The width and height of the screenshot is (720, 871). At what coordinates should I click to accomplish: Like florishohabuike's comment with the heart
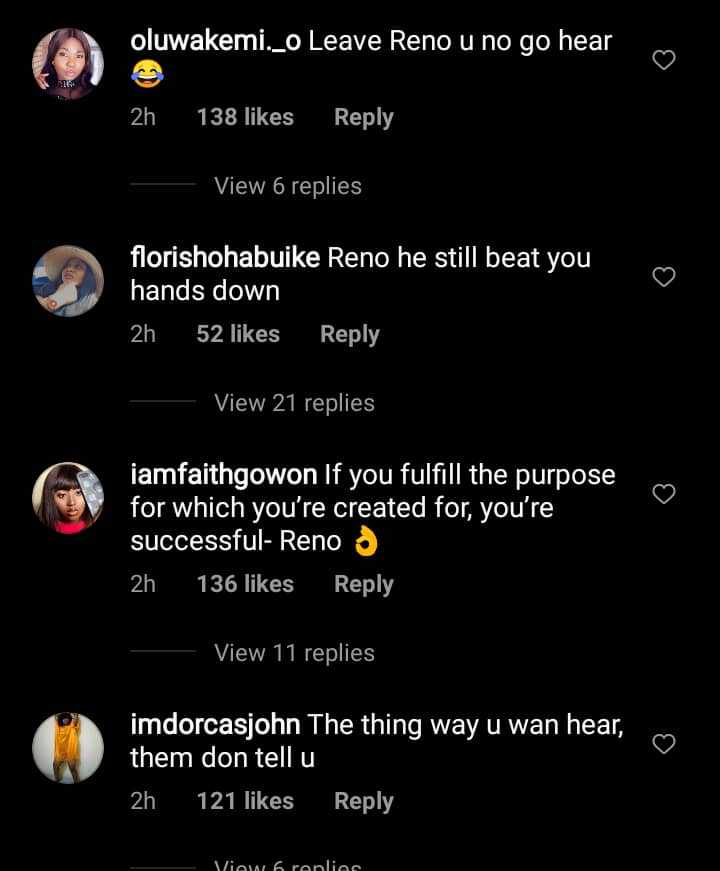[664, 277]
